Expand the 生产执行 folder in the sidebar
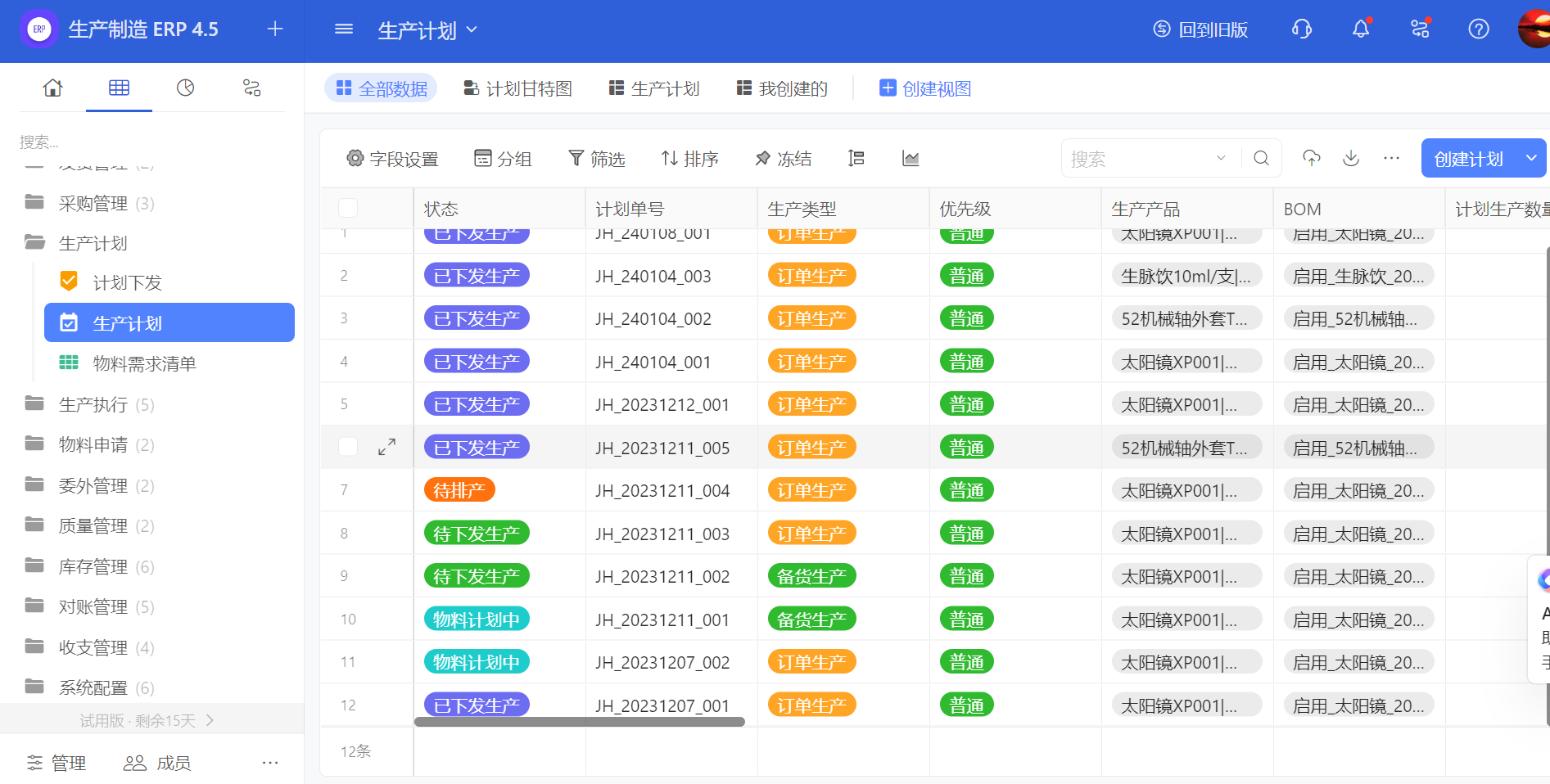The height and width of the screenshot is (784, 1550). point(93,404)
